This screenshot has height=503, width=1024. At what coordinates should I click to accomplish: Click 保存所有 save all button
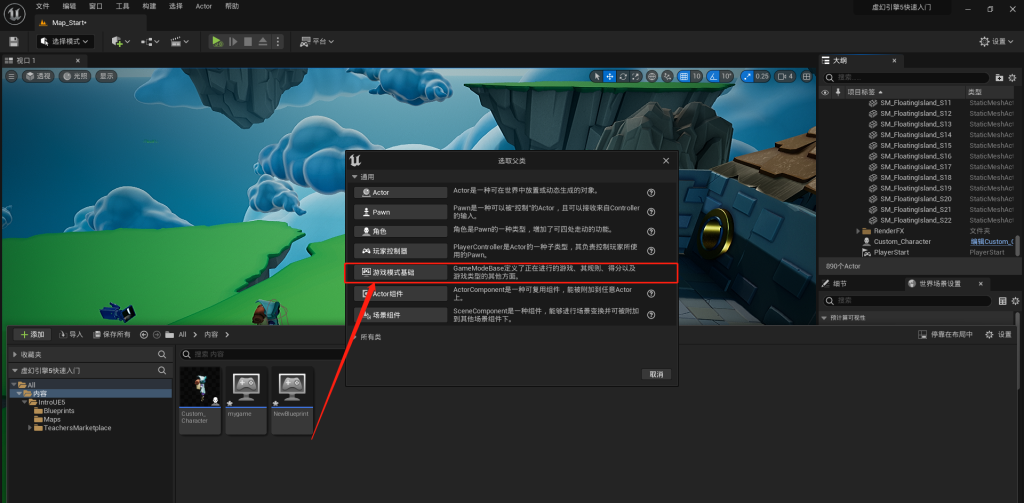(112, 334)
